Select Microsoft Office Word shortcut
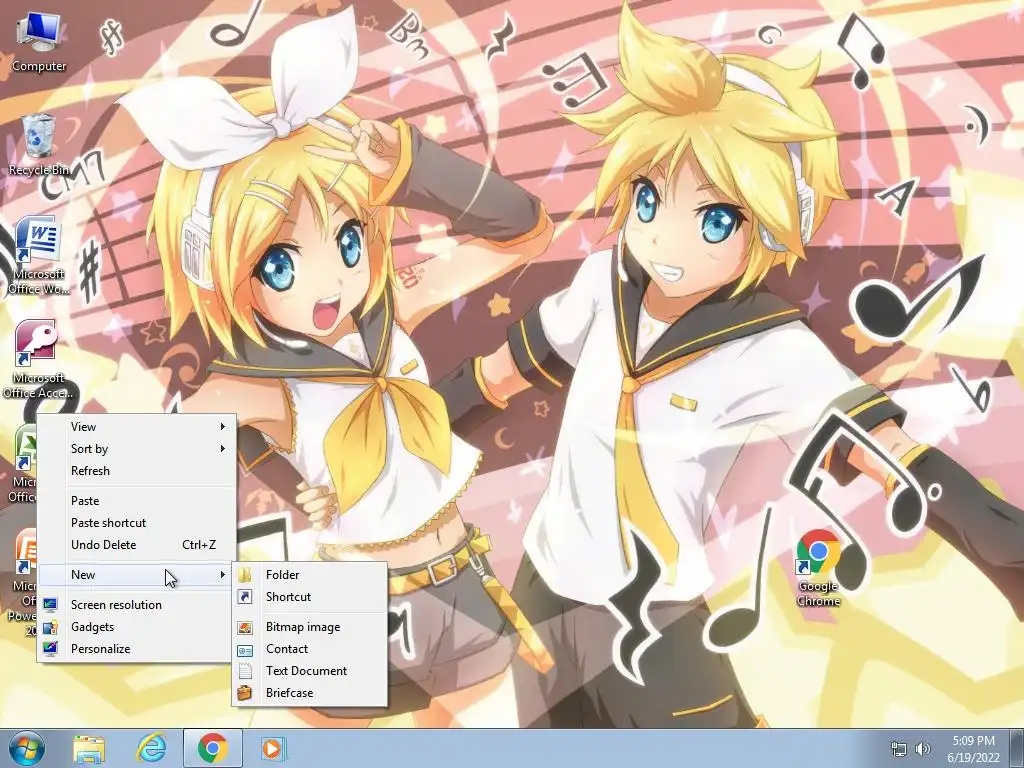 tap(39, 255)
